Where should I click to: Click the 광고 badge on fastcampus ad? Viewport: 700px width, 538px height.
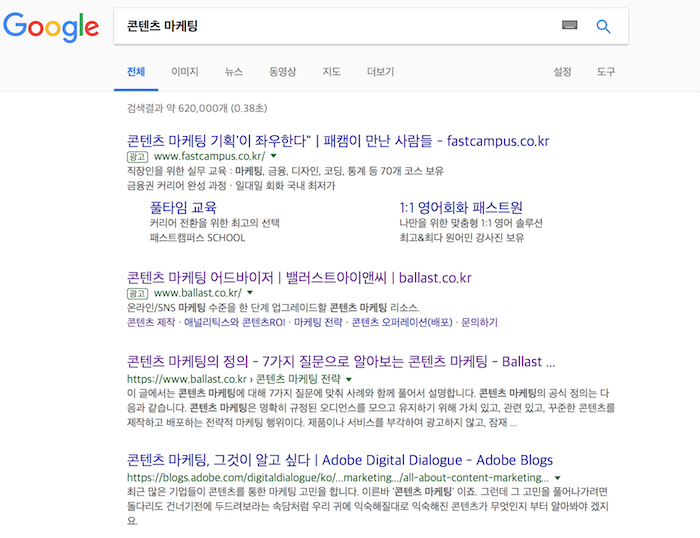pos(138,157)
